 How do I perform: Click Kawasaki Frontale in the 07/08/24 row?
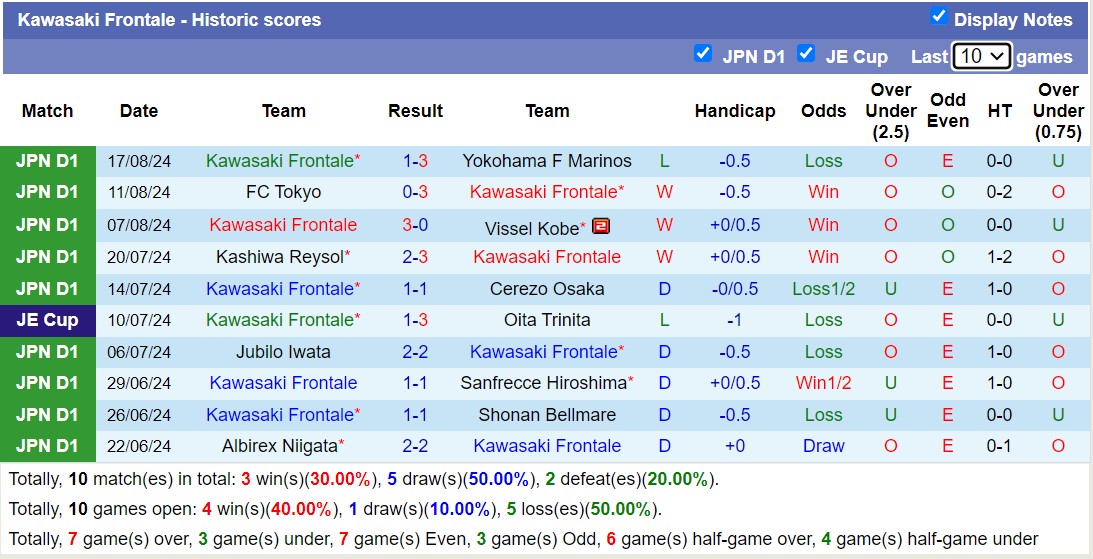283,225
